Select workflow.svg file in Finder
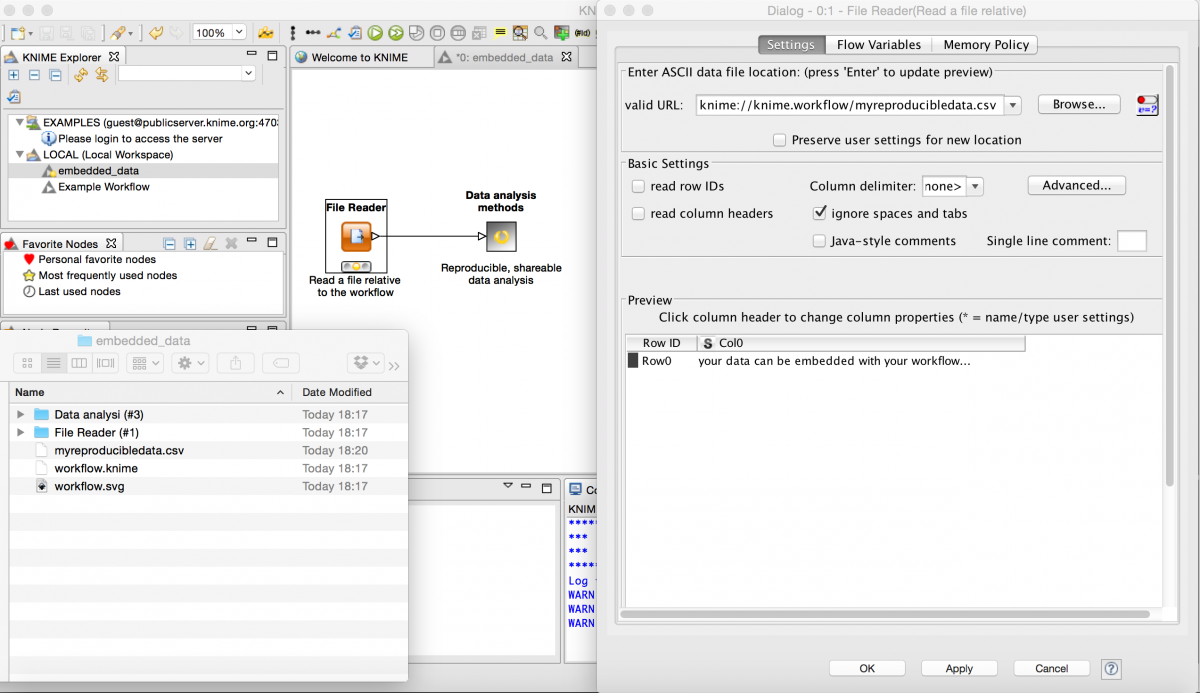The height and width of the screenshot is (693, 1200). [89, 486]
